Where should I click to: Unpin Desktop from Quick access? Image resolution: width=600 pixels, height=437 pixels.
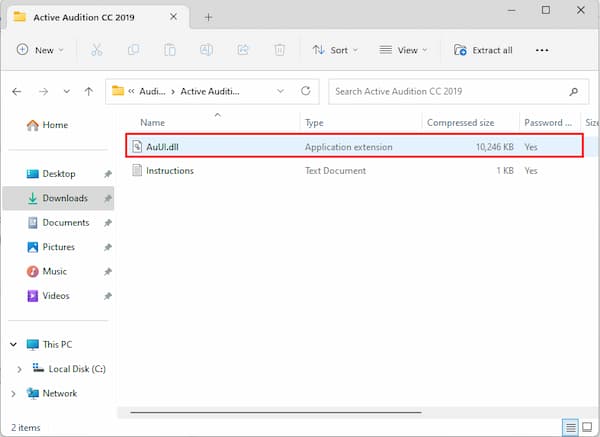click(x=108, y=174)
